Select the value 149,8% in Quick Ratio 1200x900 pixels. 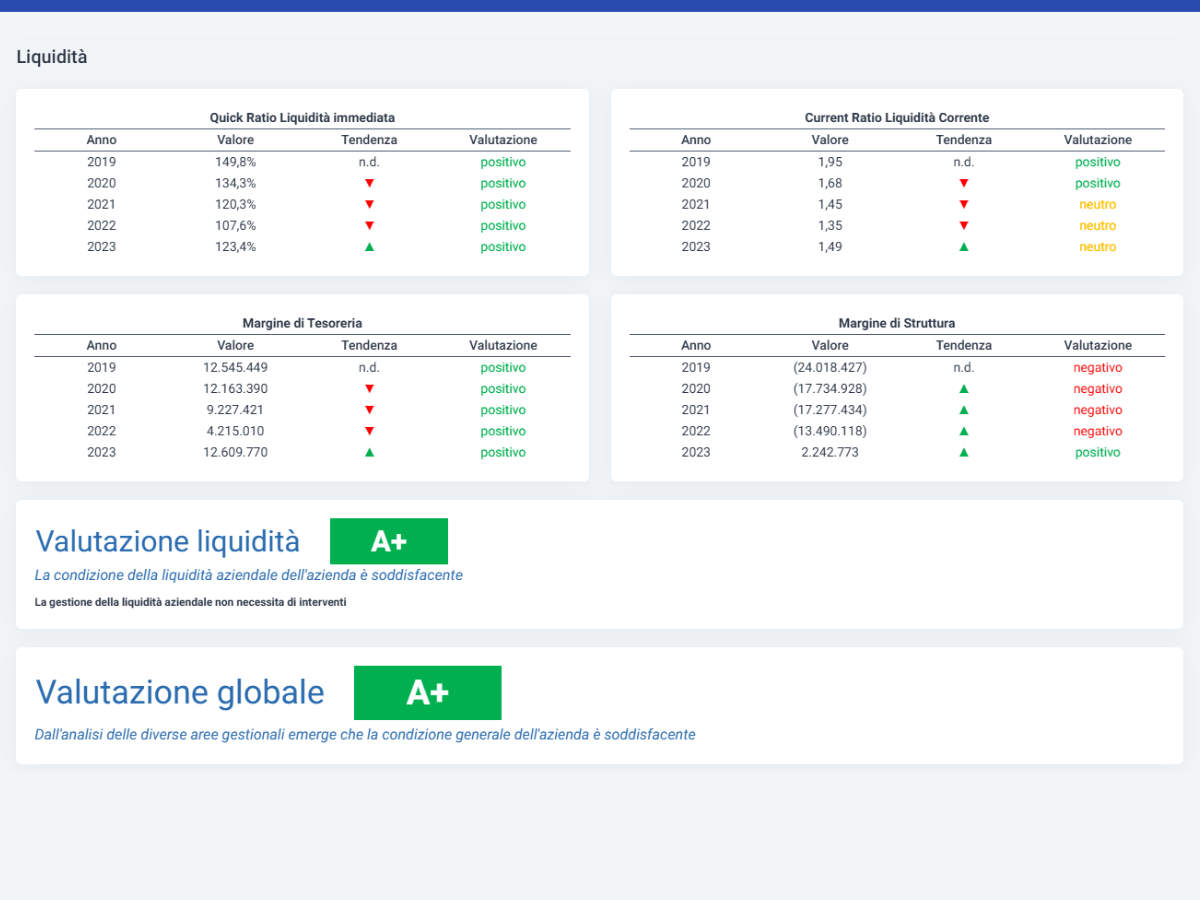[235, 162]
